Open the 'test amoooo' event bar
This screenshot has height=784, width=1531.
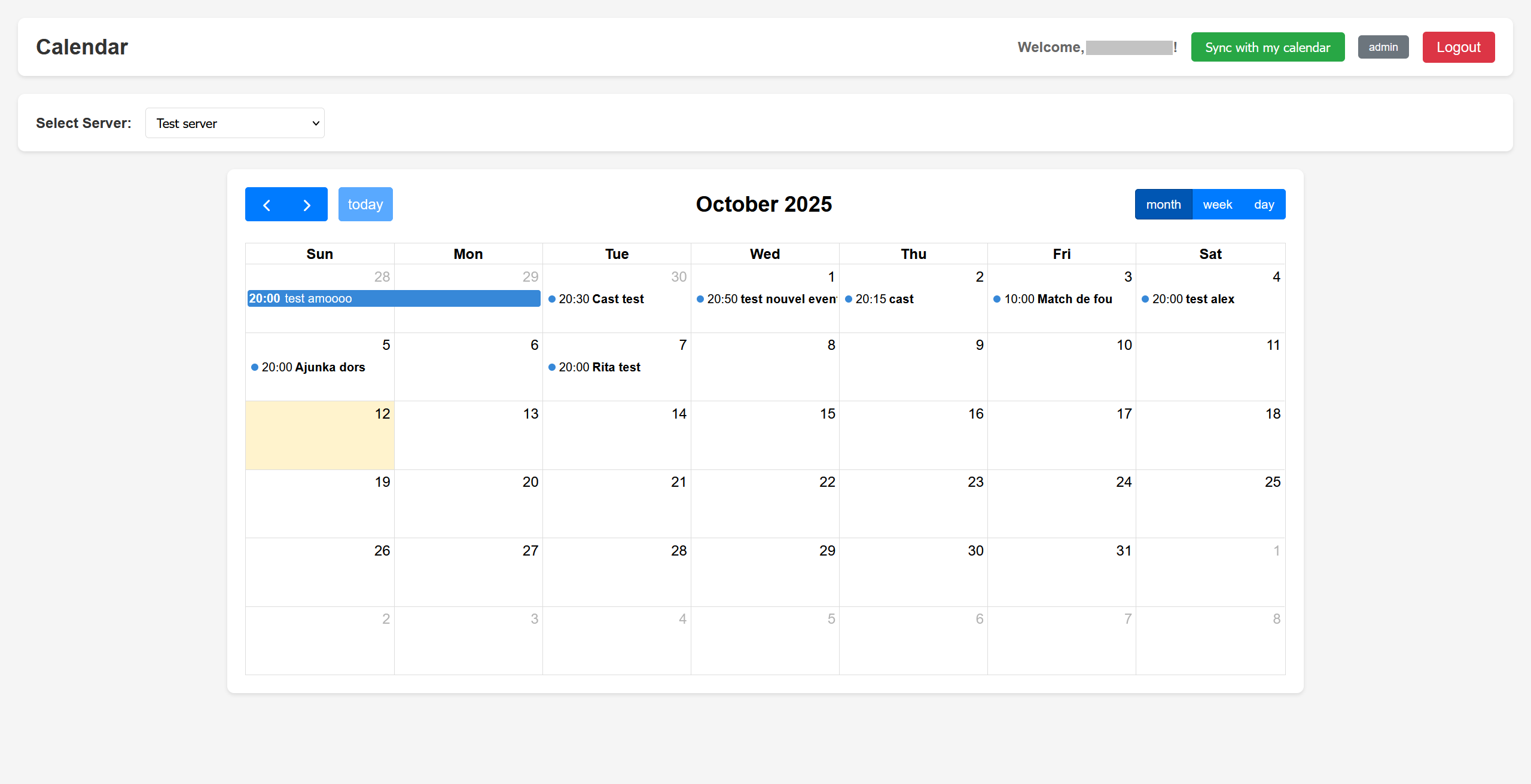pos(393,298)
